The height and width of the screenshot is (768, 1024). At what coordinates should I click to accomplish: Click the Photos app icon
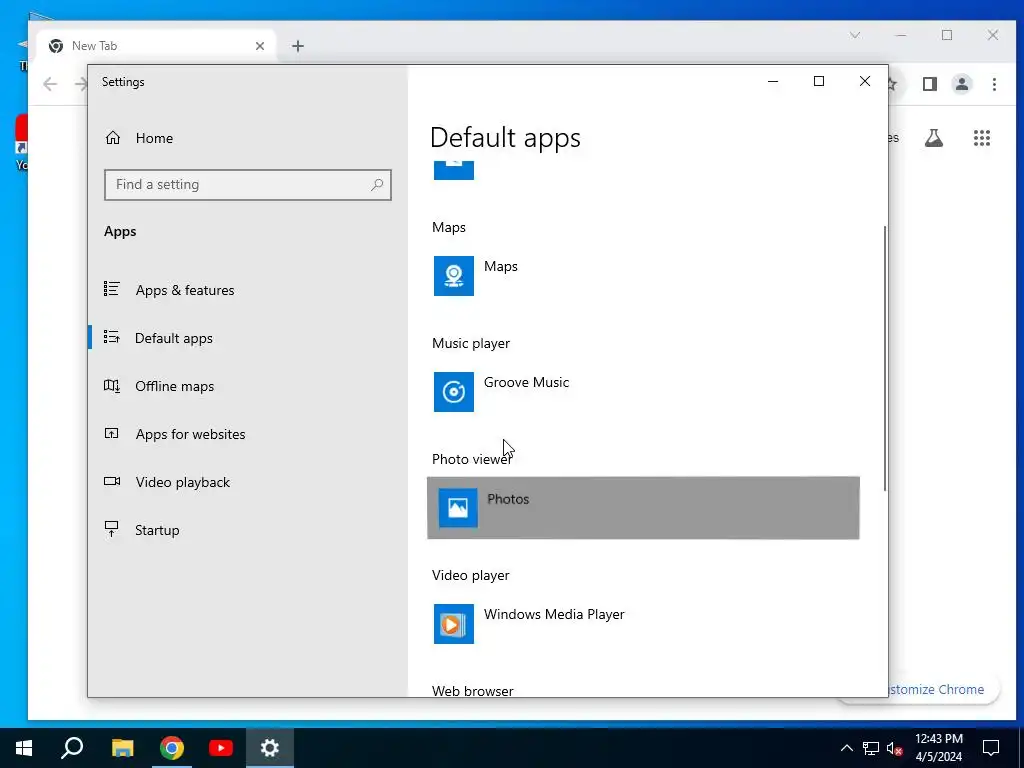[458, 507]
